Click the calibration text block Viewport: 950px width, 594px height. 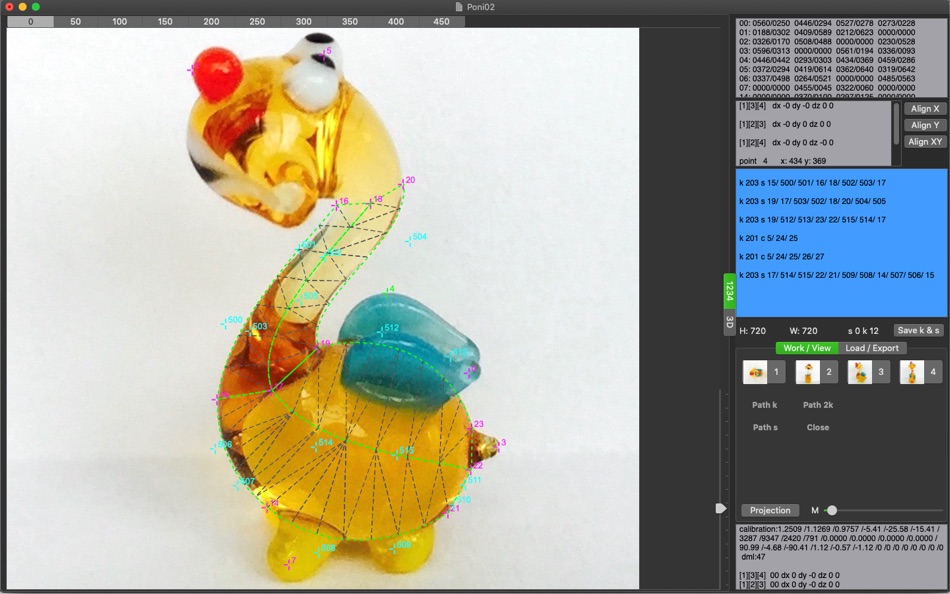pyautogui.click(x=841, y=543)
